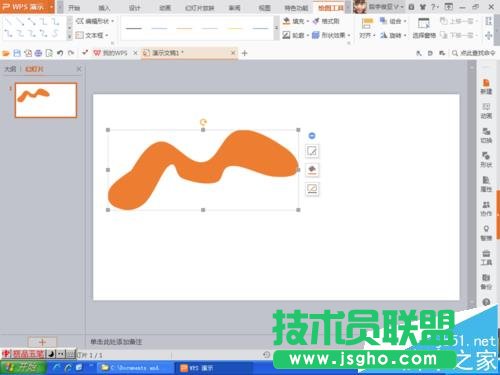
Task: Open the 切换 (Transition) side panel
Action: 486,135
